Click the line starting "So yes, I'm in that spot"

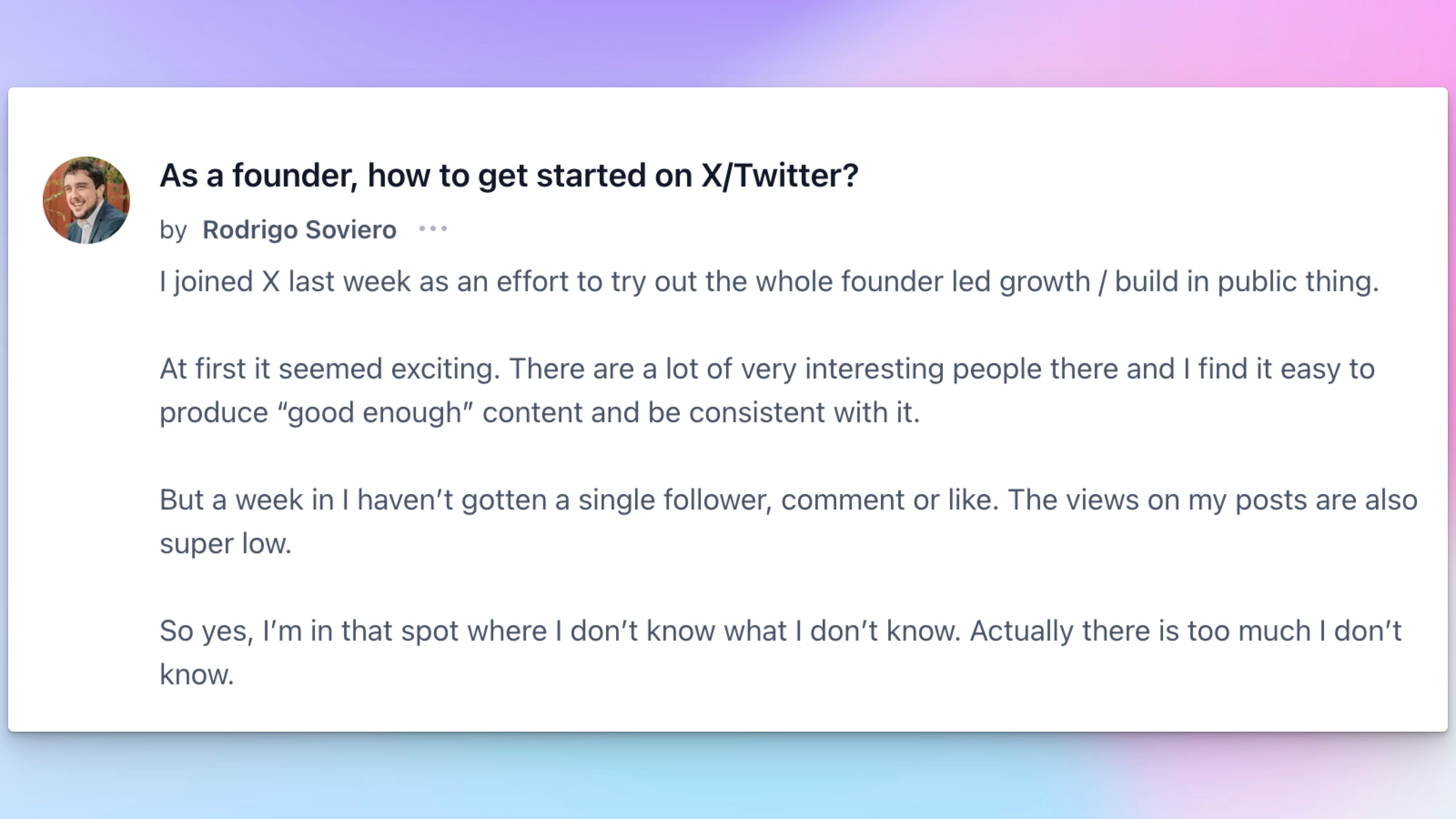pos(781,631)
